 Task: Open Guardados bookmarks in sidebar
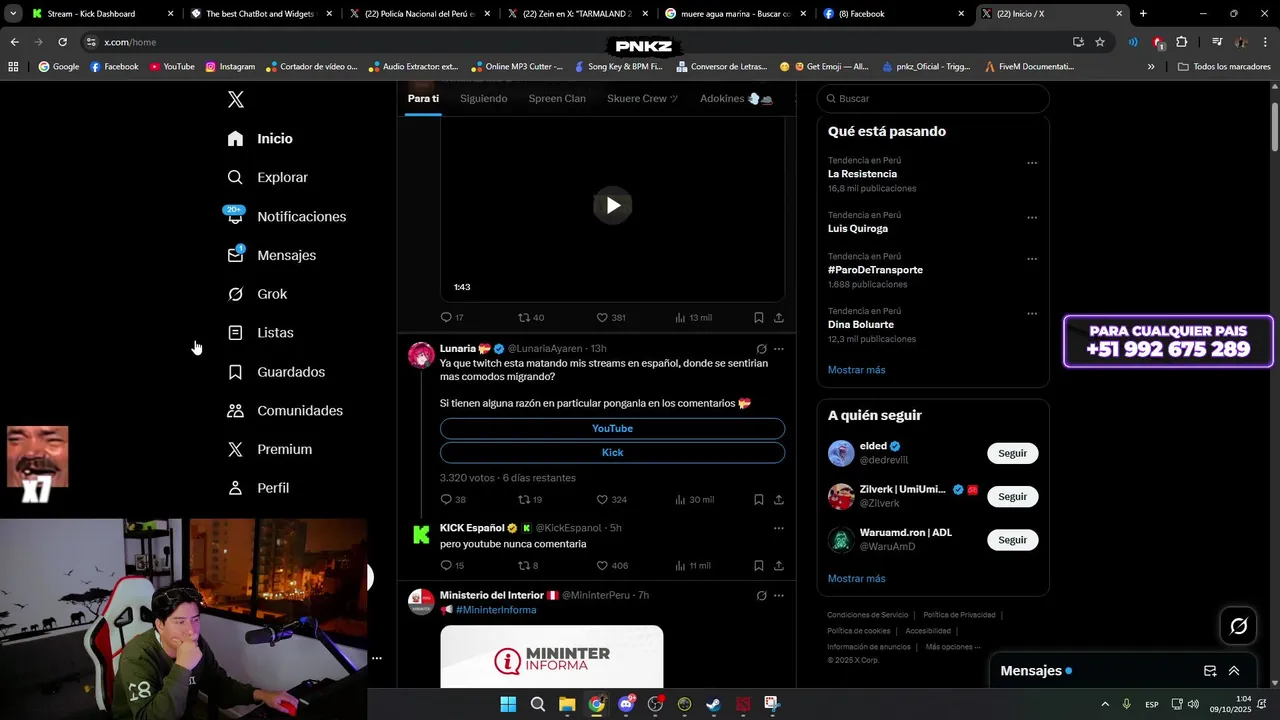tap(276, 372)
